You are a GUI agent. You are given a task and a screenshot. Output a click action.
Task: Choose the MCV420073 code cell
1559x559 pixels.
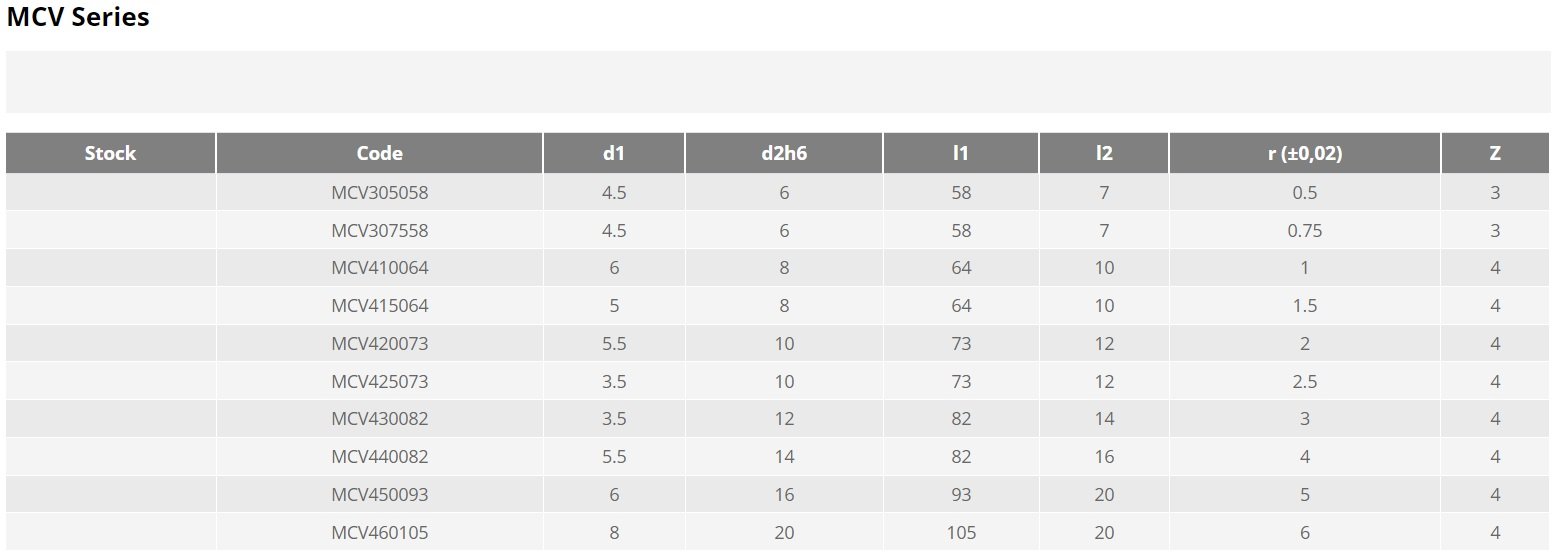pos(379,344)
